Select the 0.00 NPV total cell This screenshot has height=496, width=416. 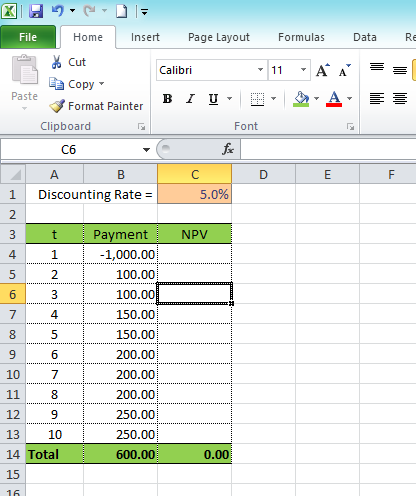point(195,454)
